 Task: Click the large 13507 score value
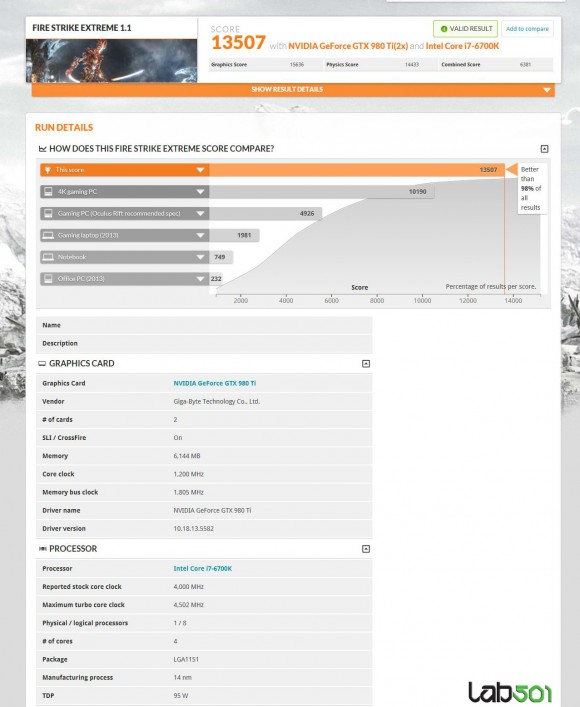click(x=238, y=43)
